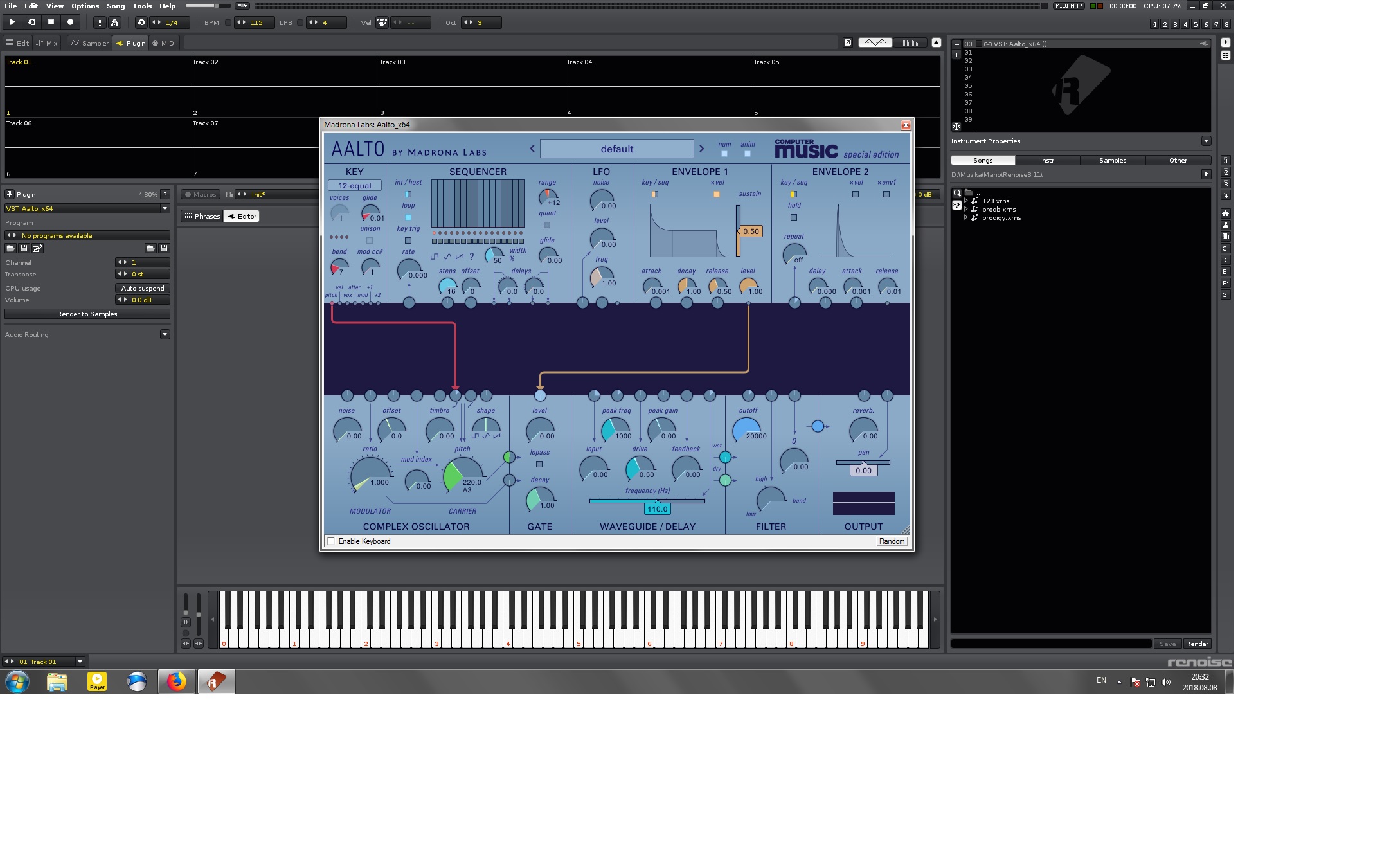Toggle the sequencer key trig switch
The width and height of the screenshot is (1400, 846).
click(x=408, y=240)
